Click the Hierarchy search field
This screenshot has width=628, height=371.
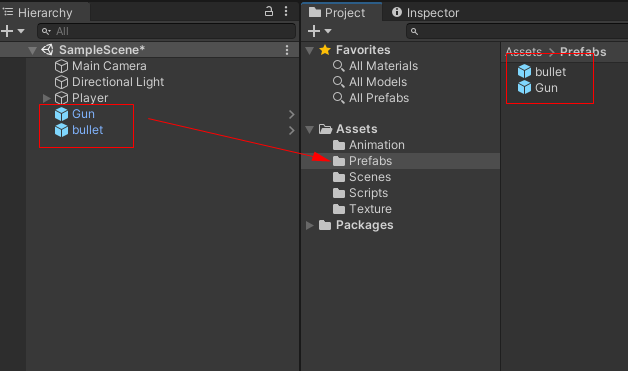167,31
